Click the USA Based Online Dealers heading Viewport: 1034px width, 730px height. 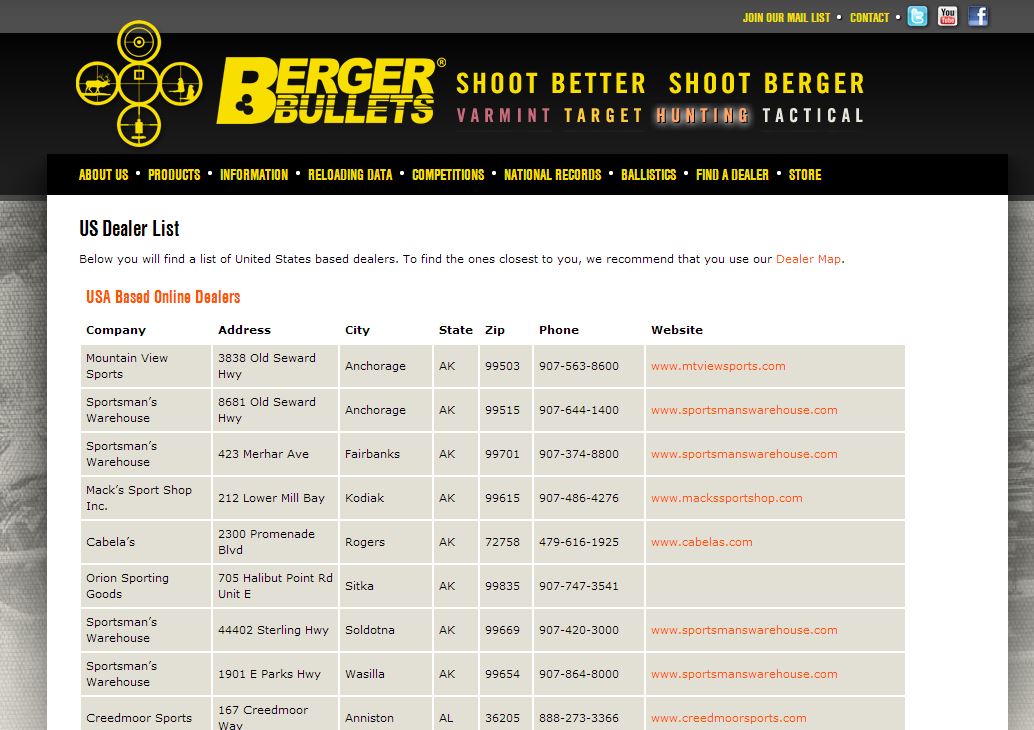pyautogui.click(x=163, y=297)
